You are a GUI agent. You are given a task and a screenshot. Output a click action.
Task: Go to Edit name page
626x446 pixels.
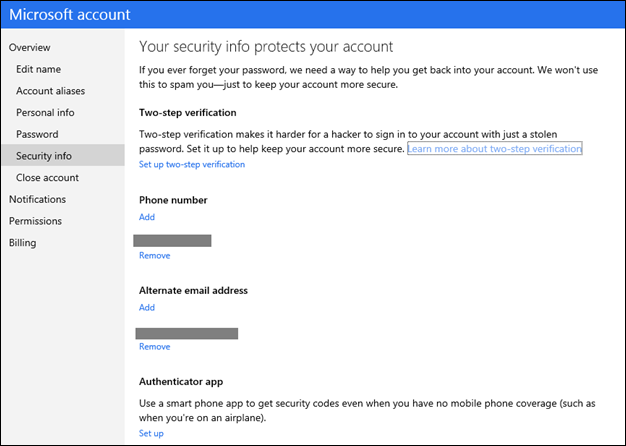click(39, 69)
